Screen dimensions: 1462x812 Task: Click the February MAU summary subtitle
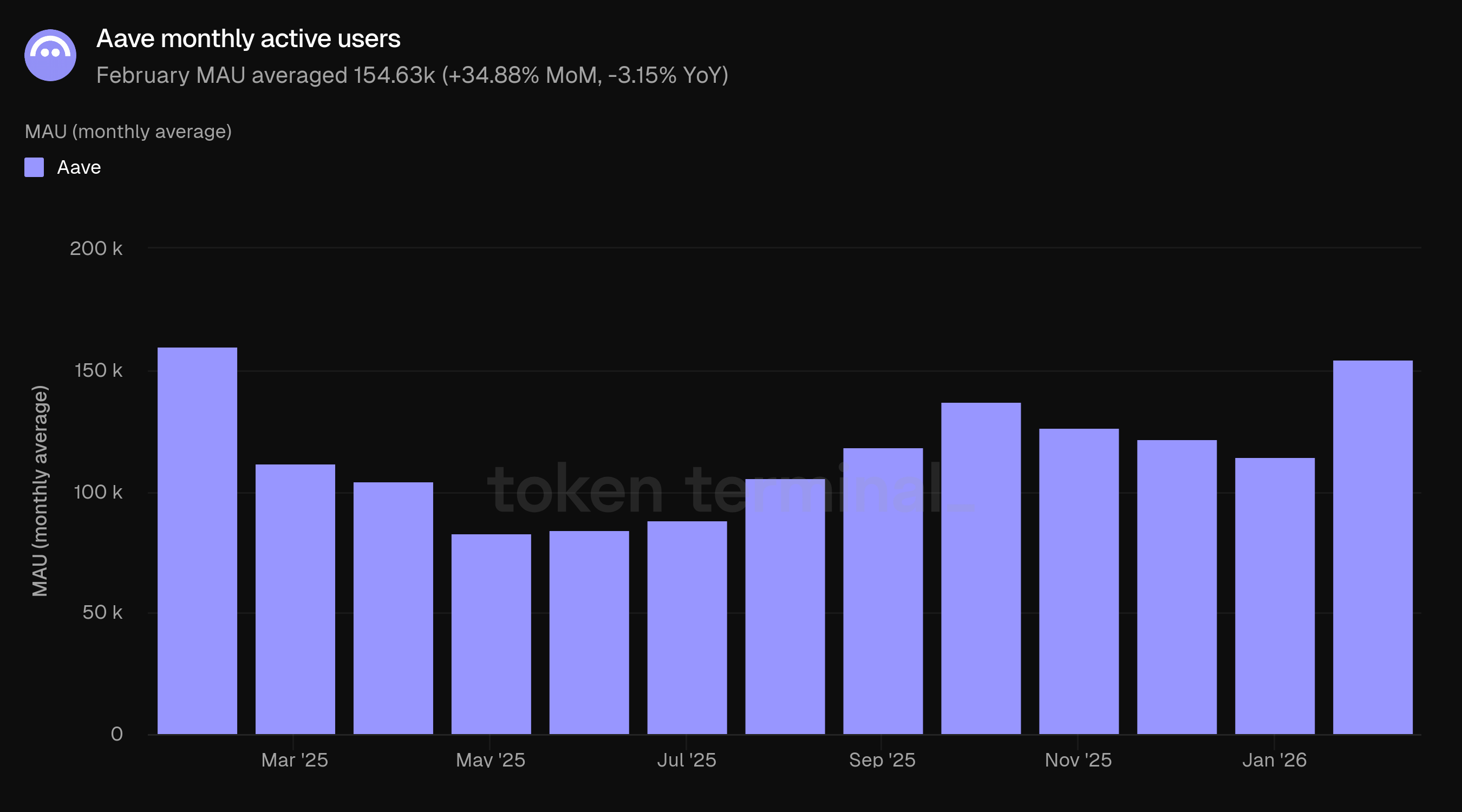pyautogui.click(x=412, y=75)
